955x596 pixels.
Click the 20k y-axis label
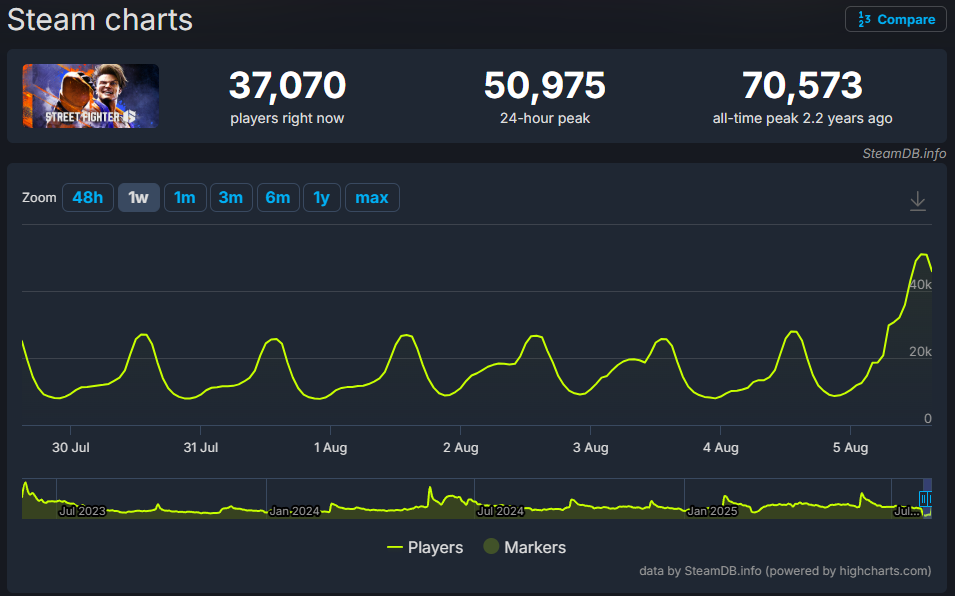click(920, 351)
